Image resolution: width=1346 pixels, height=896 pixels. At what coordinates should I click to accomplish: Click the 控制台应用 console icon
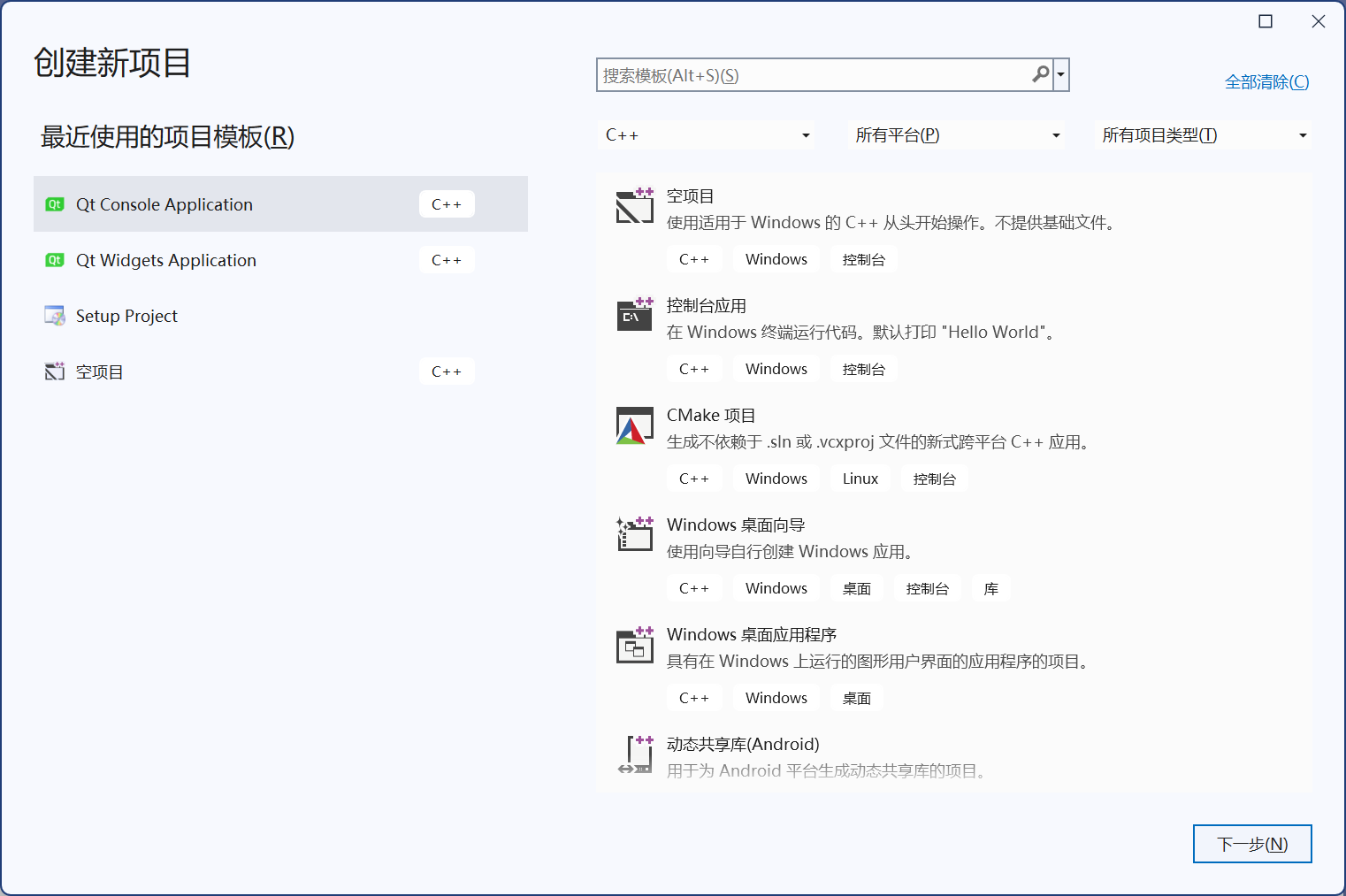point(635,315)
